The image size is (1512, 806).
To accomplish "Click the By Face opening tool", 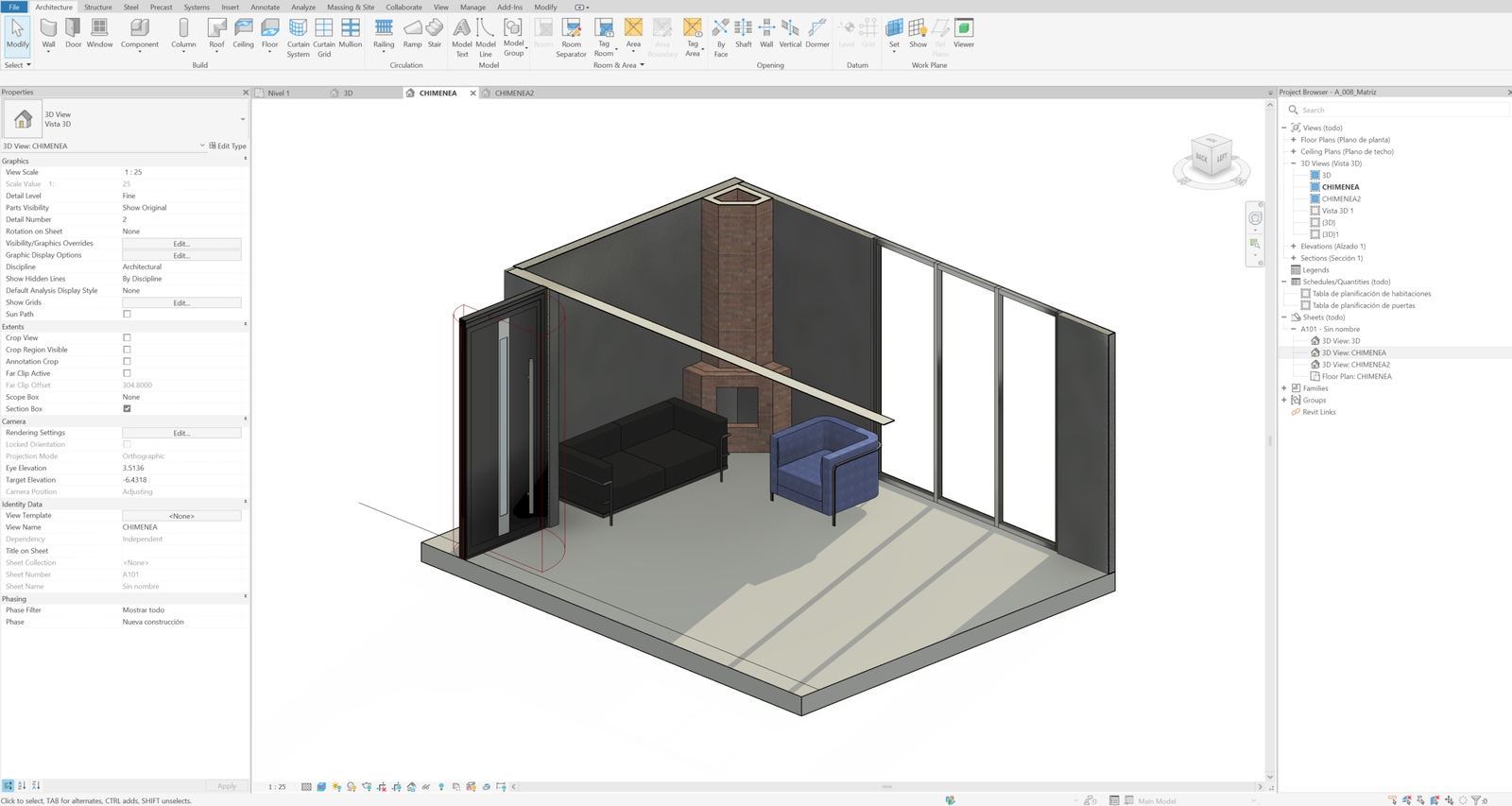I will [x=721, y=38].
